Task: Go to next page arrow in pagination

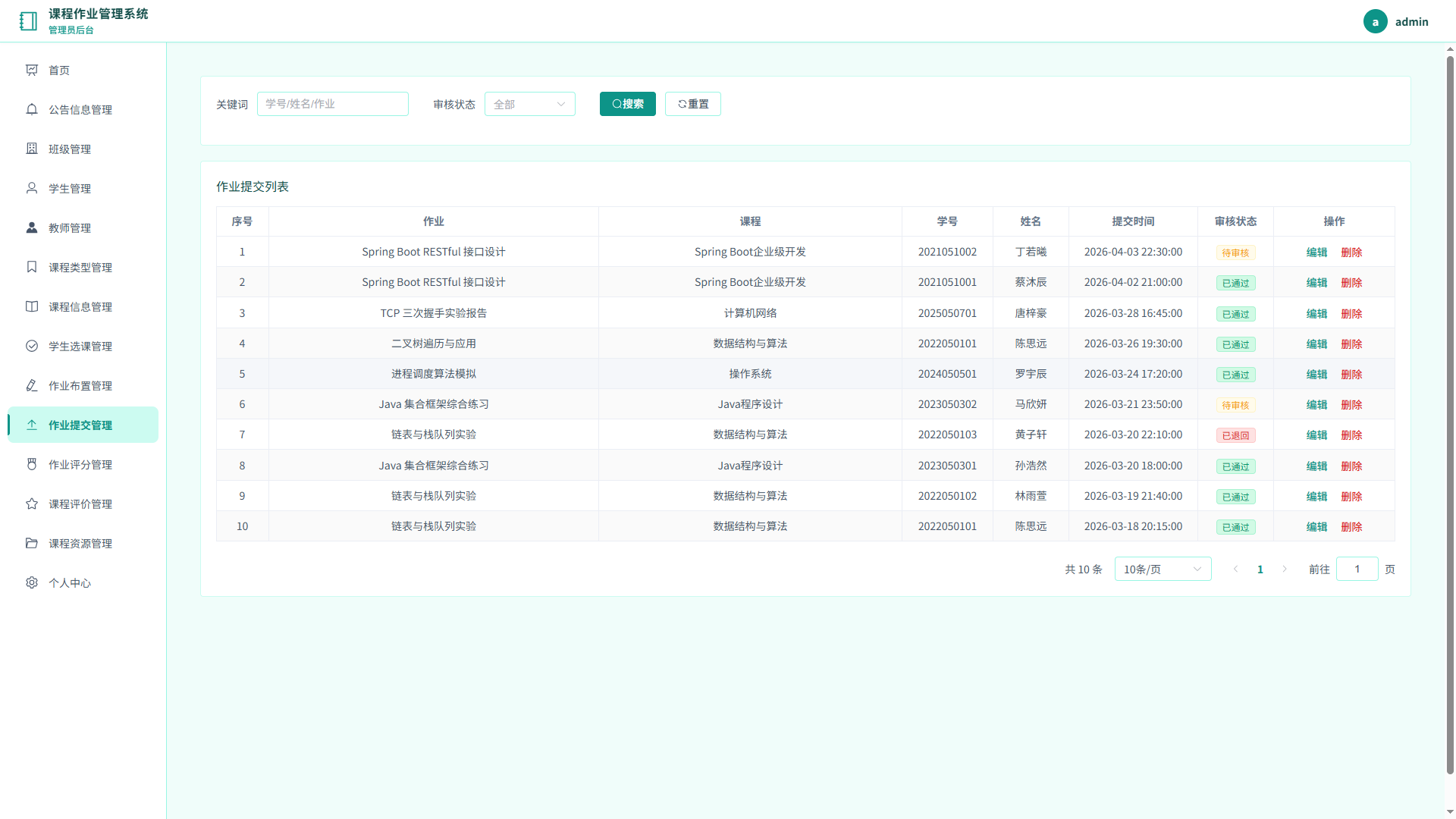Action: 1285,569
